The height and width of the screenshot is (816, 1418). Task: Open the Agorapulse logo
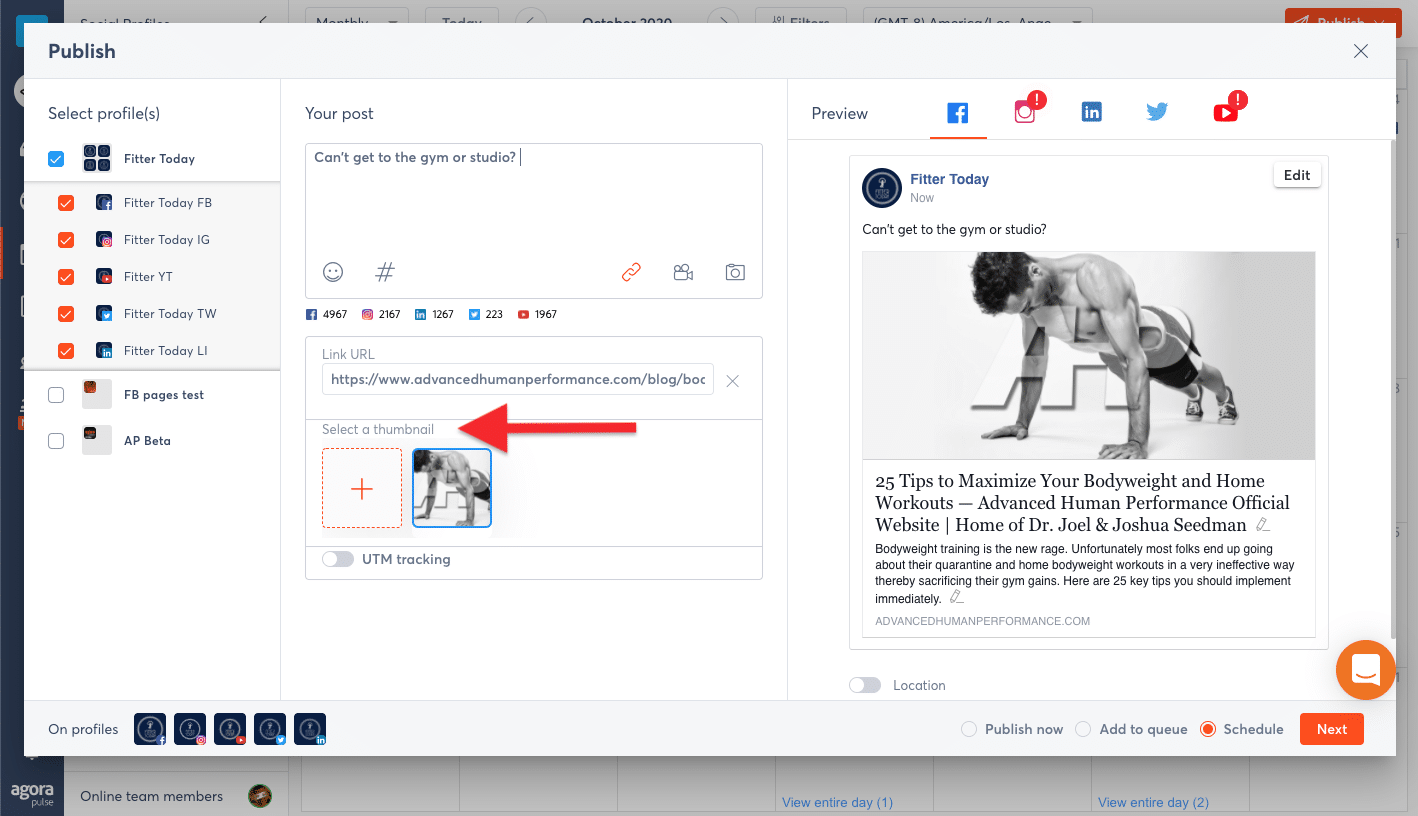point(32,795)
